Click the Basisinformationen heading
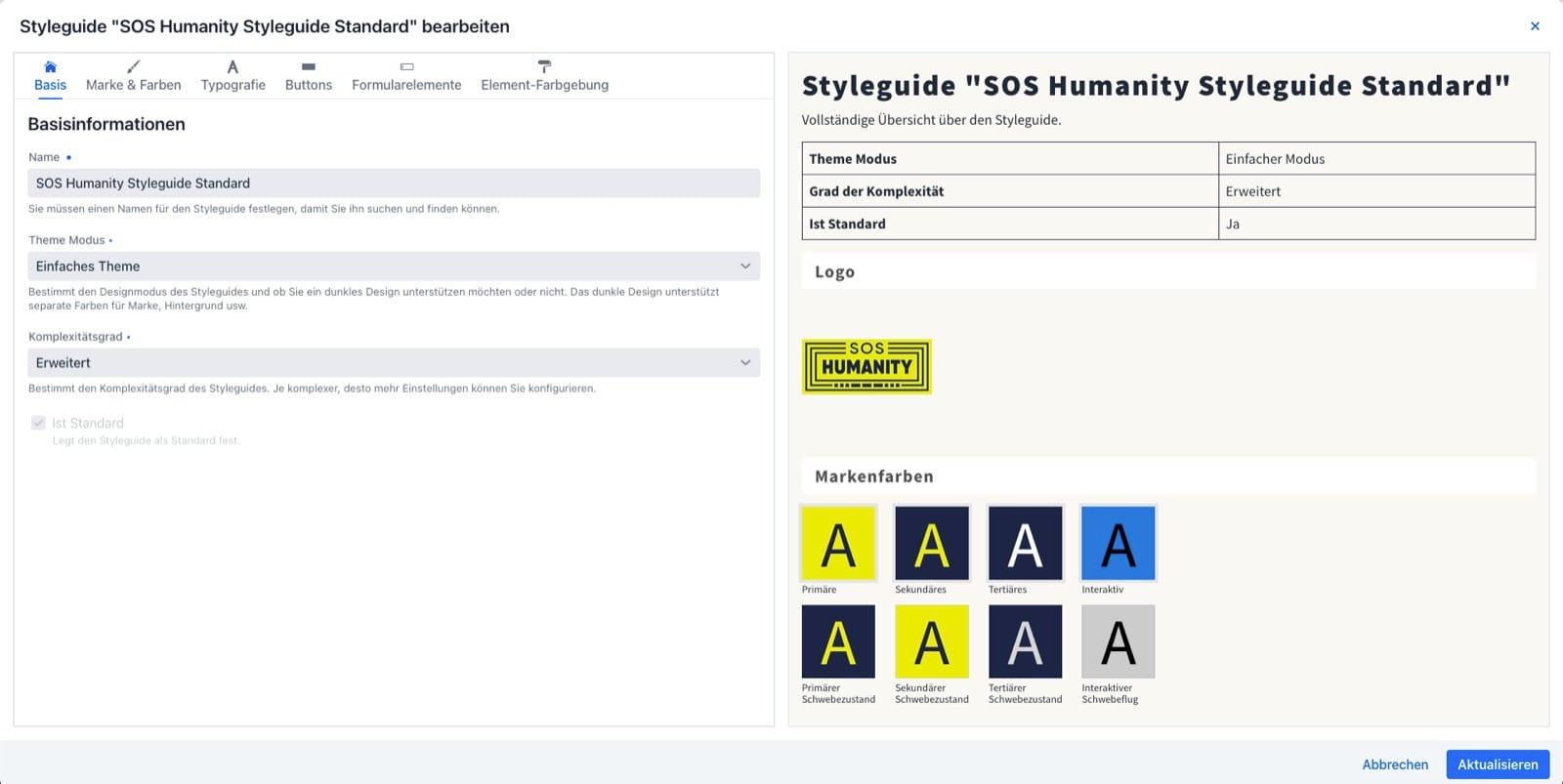Viewport: 1563px width, 784px height. click(x=106, y=124)
